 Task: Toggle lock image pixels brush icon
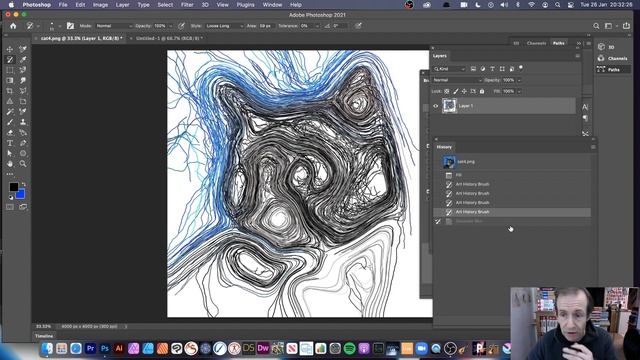point(456,91)
